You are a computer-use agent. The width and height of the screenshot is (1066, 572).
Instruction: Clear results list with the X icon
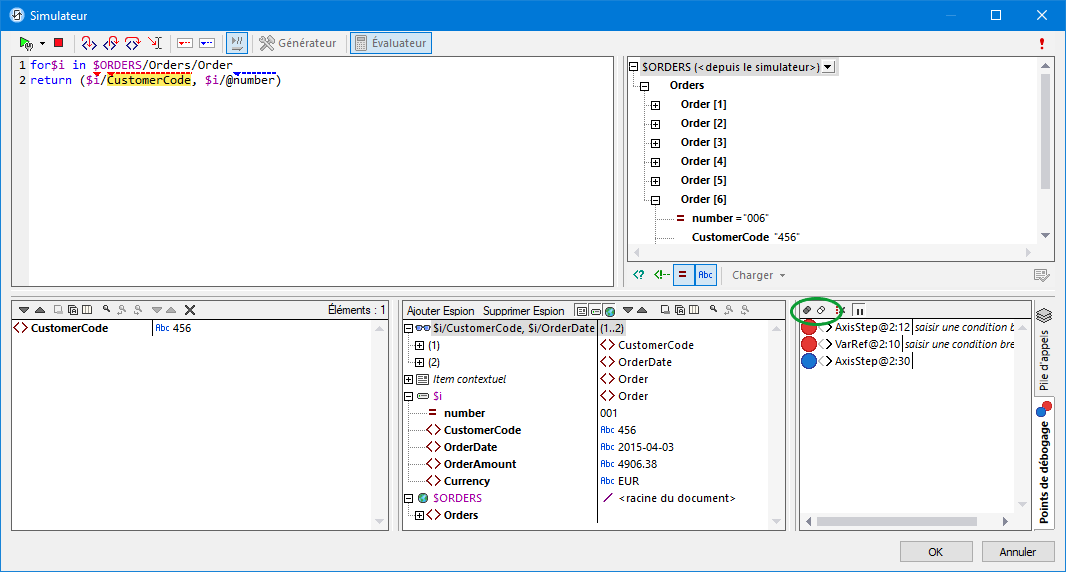pyautogui.click(x=190, y=311)
